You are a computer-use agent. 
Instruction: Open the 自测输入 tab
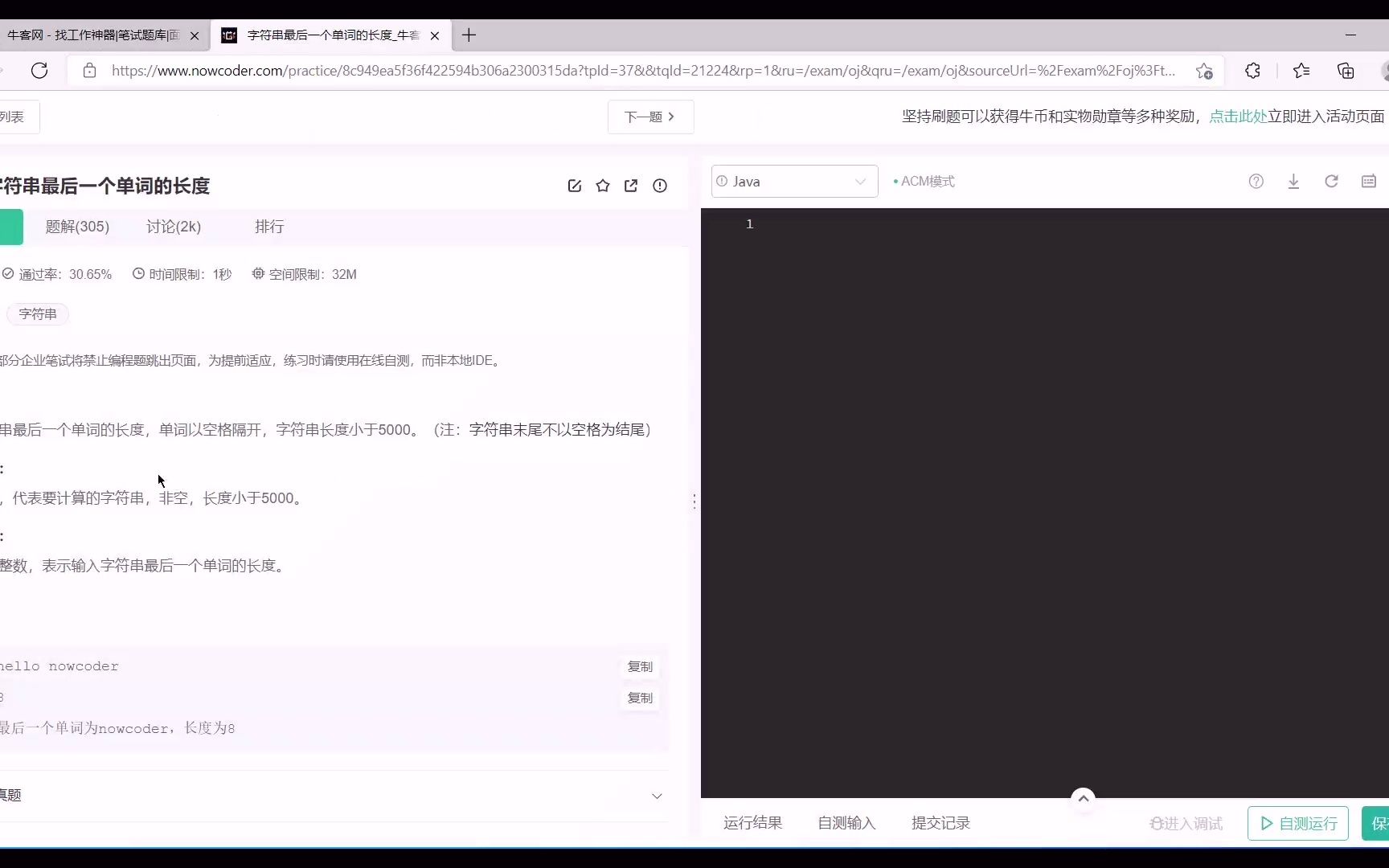846,823
